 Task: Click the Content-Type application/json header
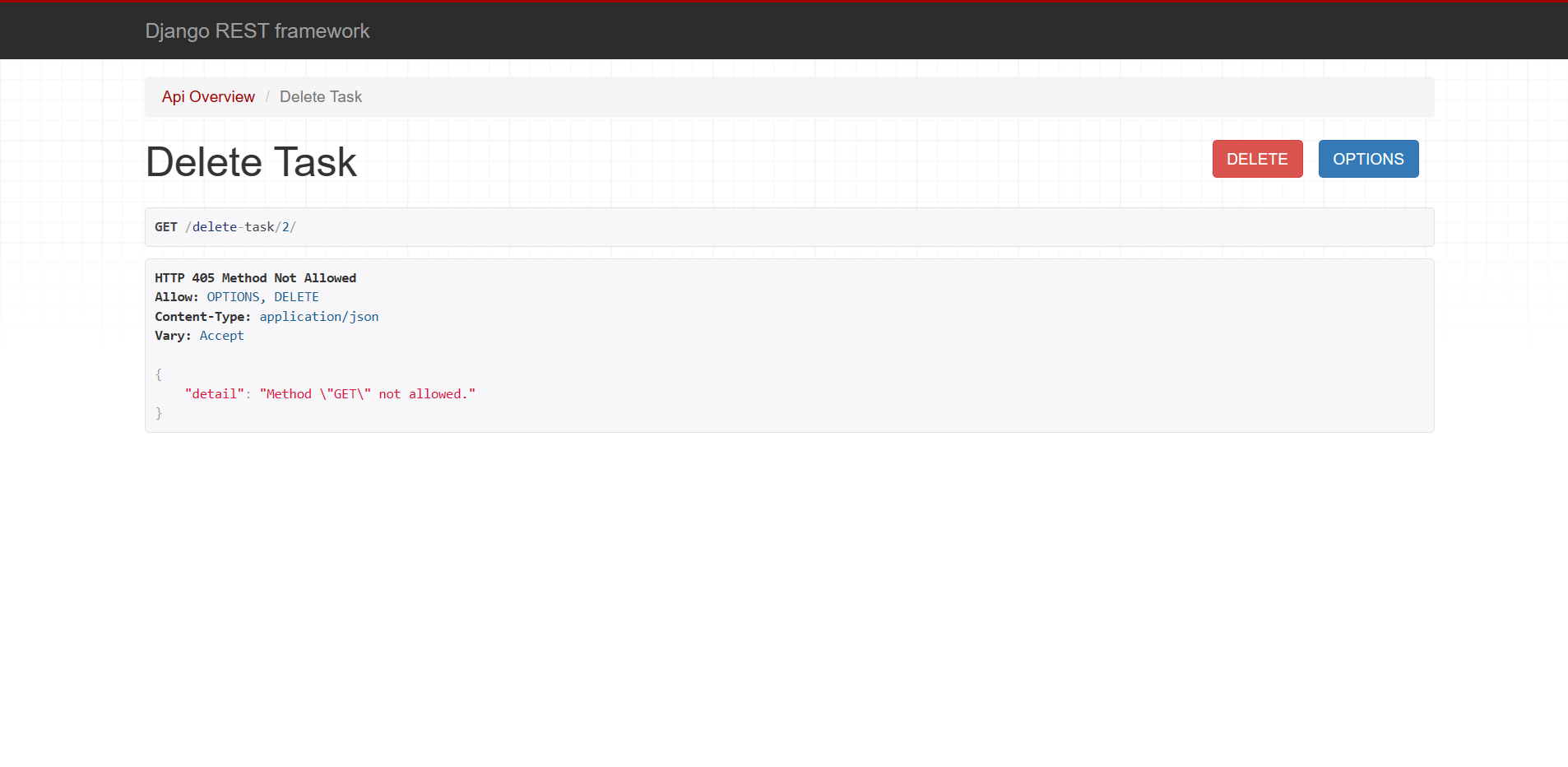point(267,316)
